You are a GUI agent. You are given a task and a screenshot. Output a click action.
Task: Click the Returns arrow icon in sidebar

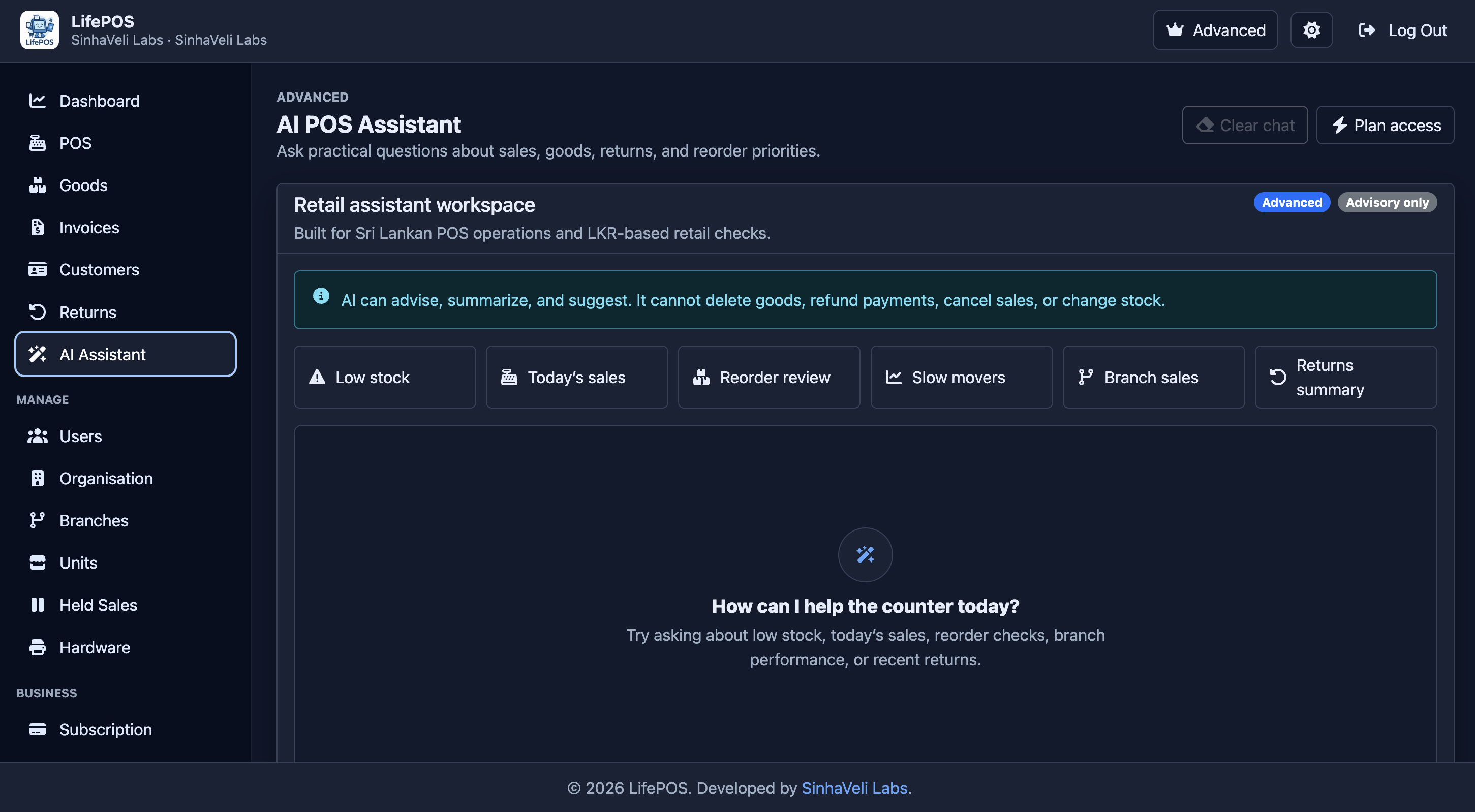[37, 312]
